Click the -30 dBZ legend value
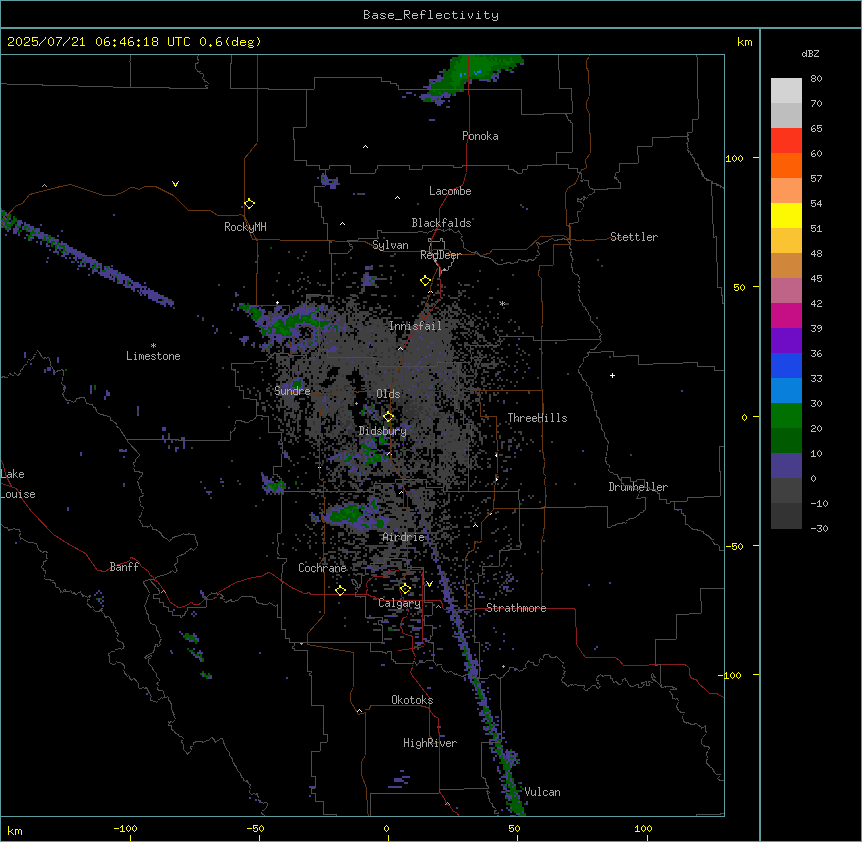Screen dimensions: 862x842 (x=819, y=528)
